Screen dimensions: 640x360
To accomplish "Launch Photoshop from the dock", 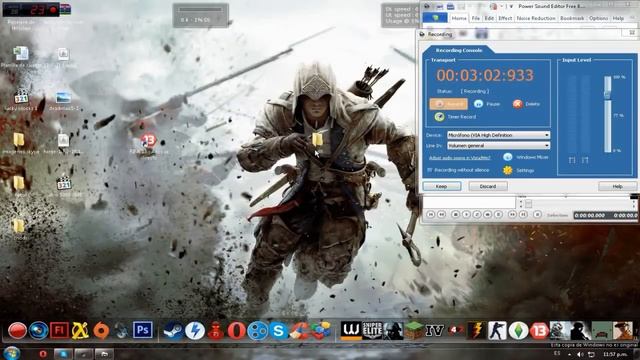I will click(x=143, y=330).
